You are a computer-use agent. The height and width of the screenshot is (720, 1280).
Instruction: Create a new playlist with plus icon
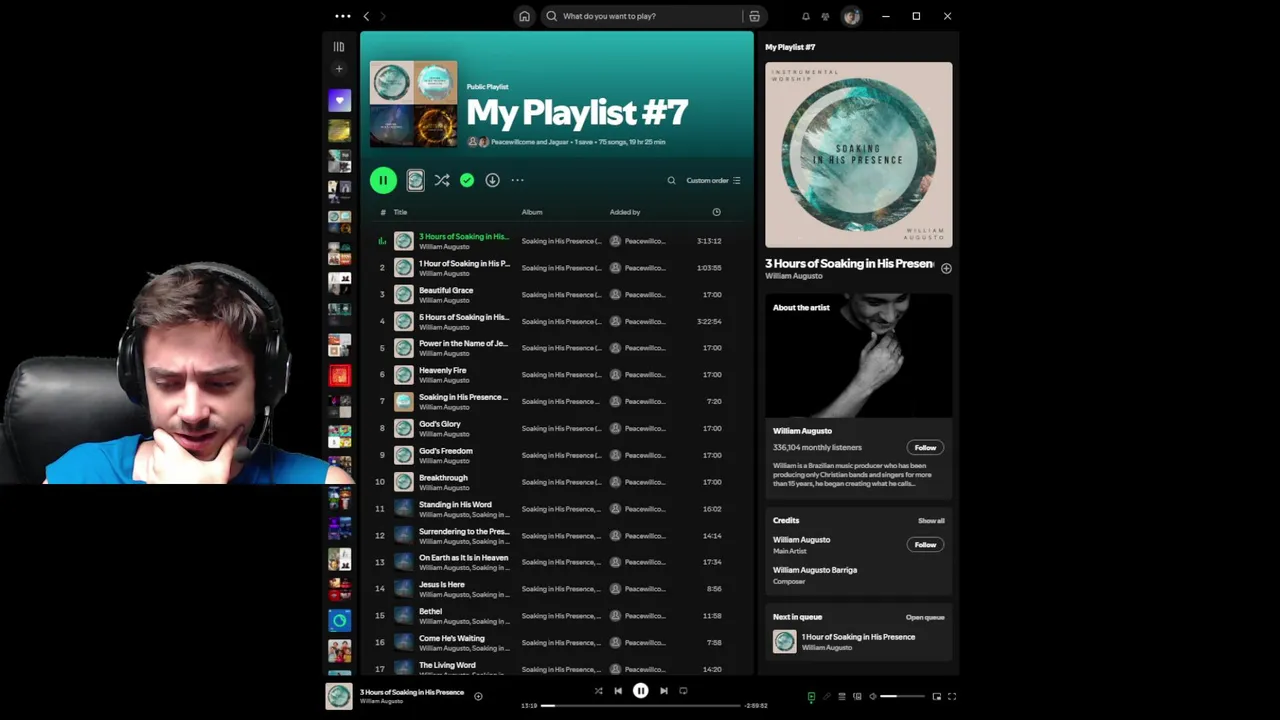click(x=339, y=69)
